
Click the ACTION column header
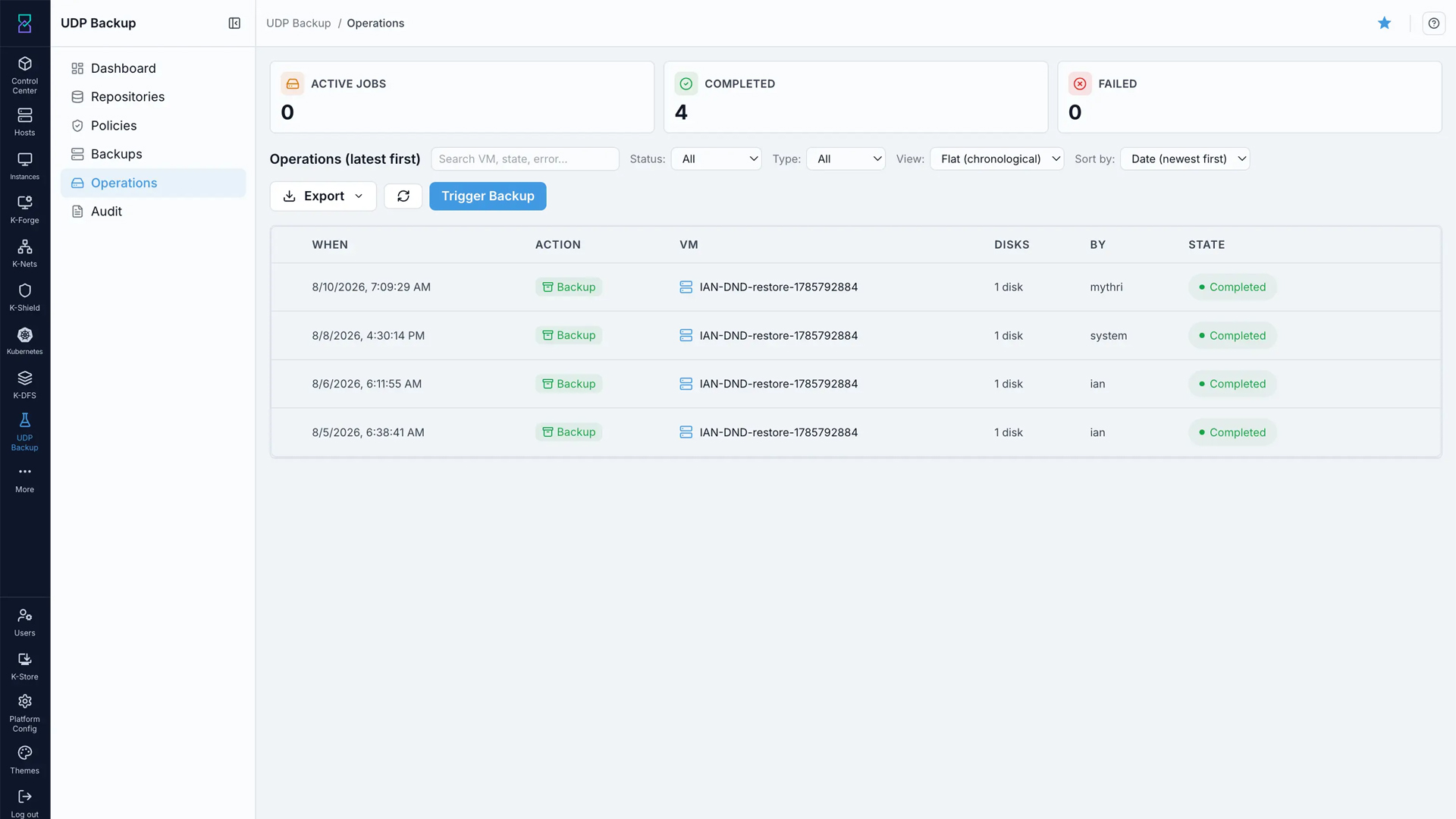(558, 245)
